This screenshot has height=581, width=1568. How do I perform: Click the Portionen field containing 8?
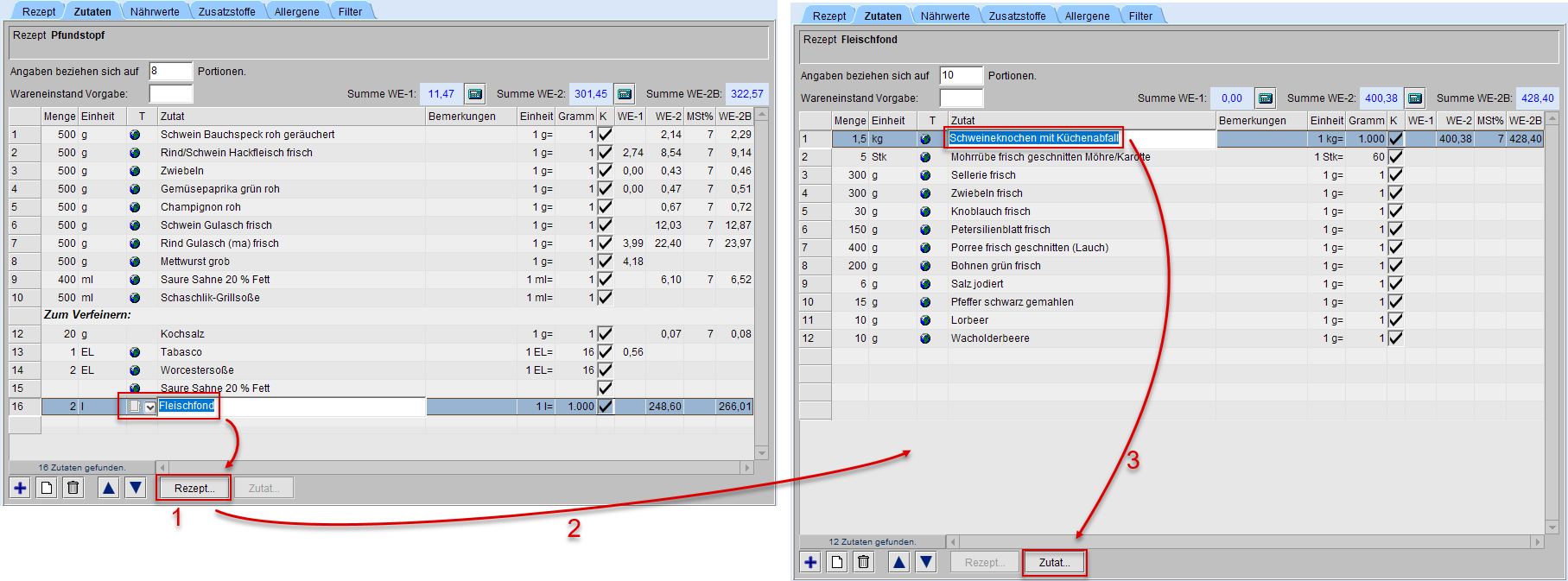pos(170,72)
